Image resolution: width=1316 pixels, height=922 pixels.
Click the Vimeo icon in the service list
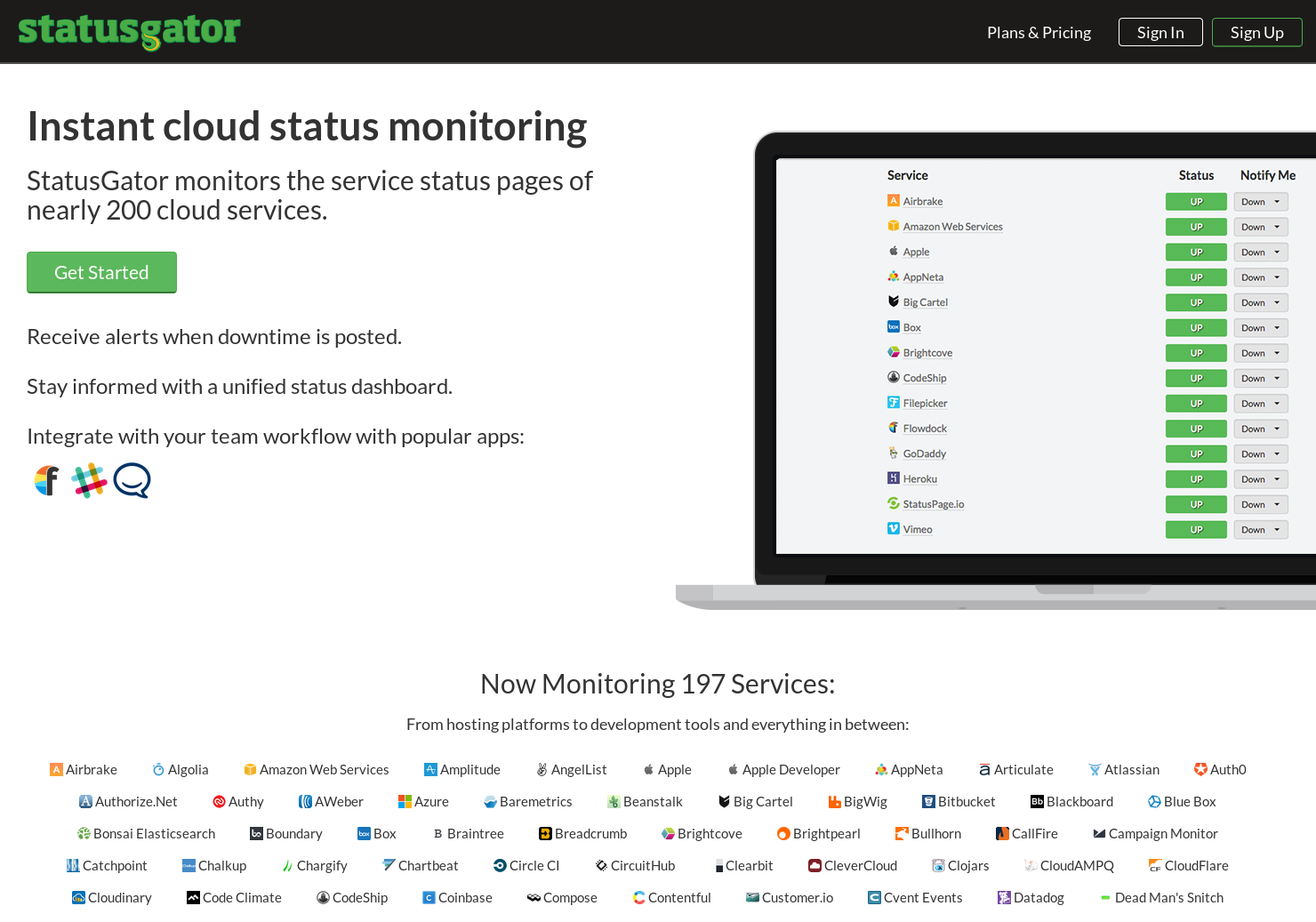(893, 528)
